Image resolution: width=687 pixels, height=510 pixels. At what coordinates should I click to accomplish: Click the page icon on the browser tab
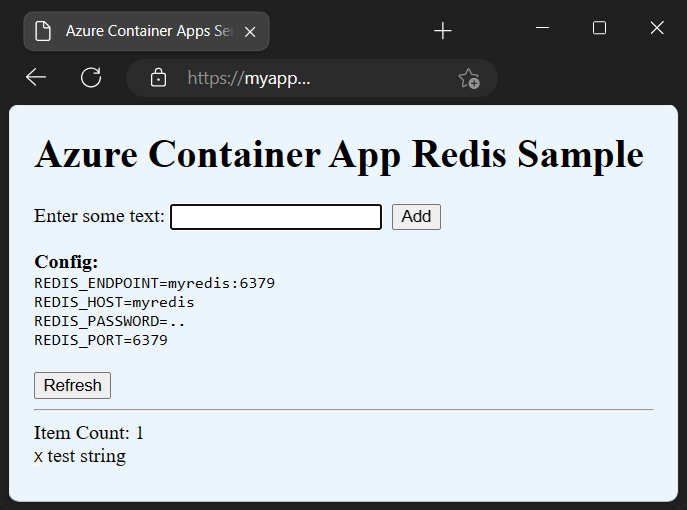[x=43, y=31]
